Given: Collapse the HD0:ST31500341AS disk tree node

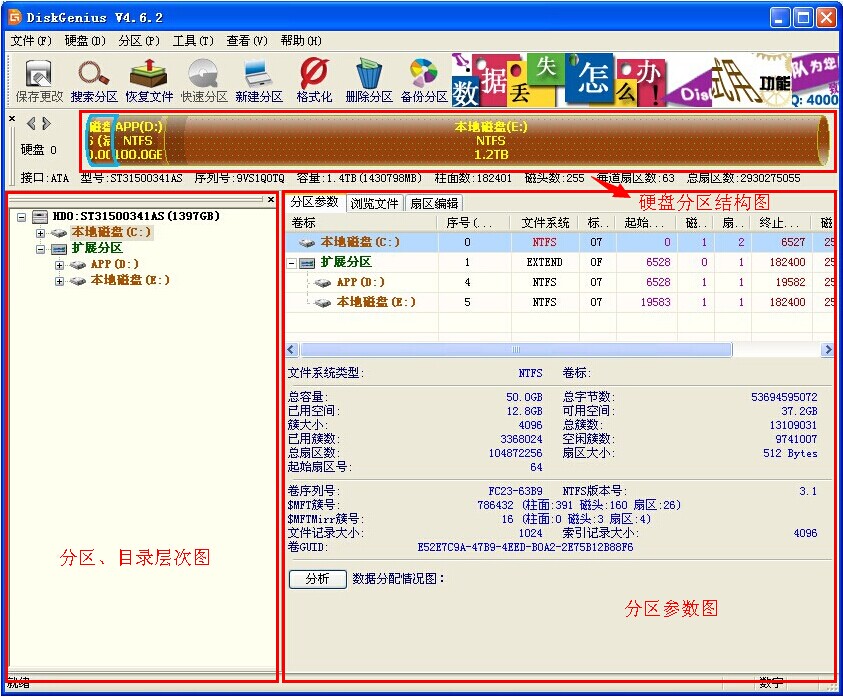Looking at the screenshot, I should click(x=22, y=216).
